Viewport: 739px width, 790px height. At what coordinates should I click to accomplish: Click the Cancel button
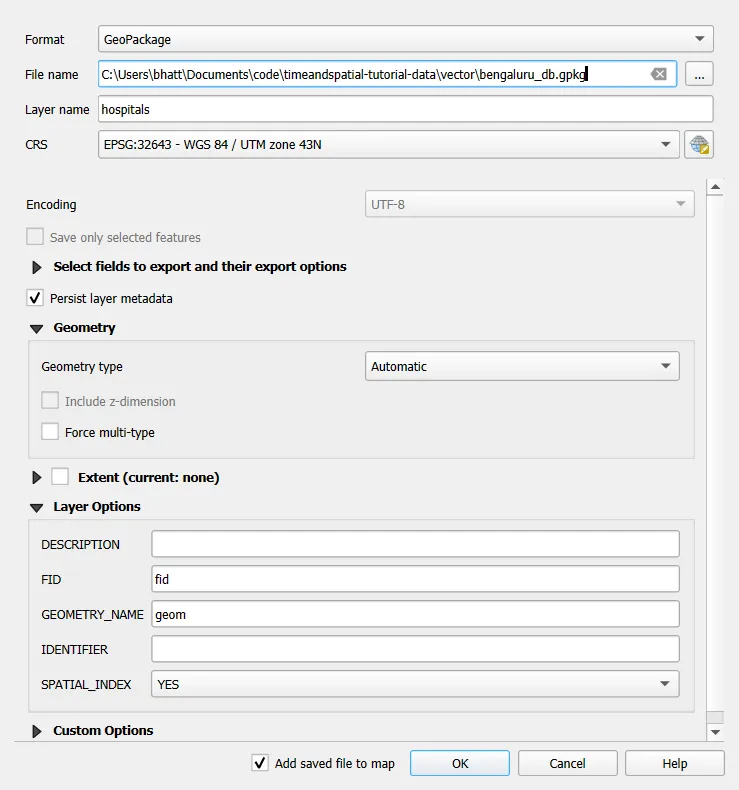(x=567, y=763)
